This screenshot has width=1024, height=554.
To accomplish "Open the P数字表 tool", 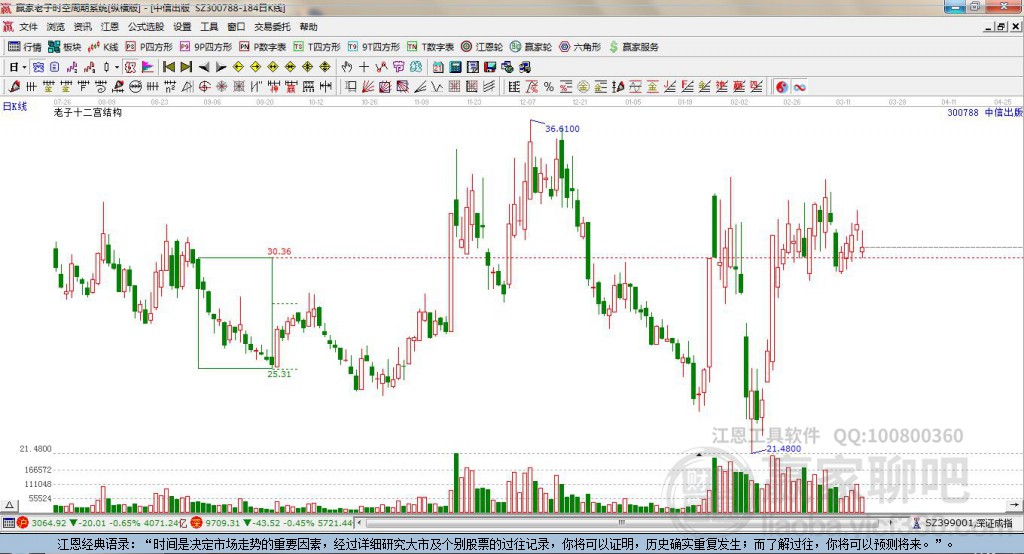I will coord(263,46).
